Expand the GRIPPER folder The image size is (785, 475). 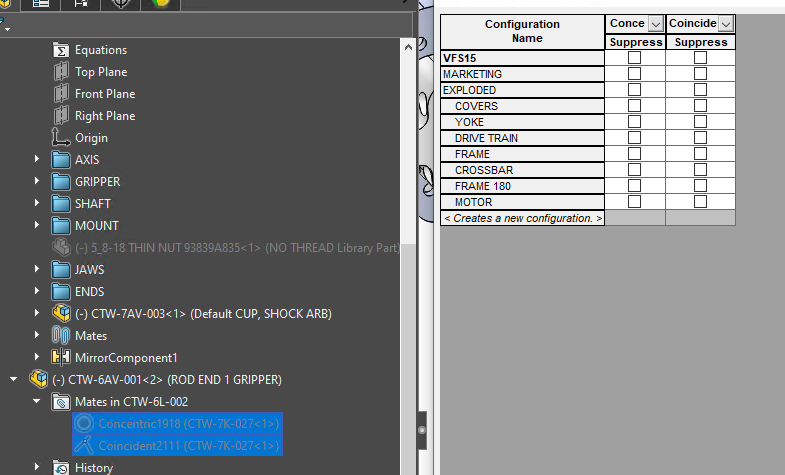pos(38,182)
